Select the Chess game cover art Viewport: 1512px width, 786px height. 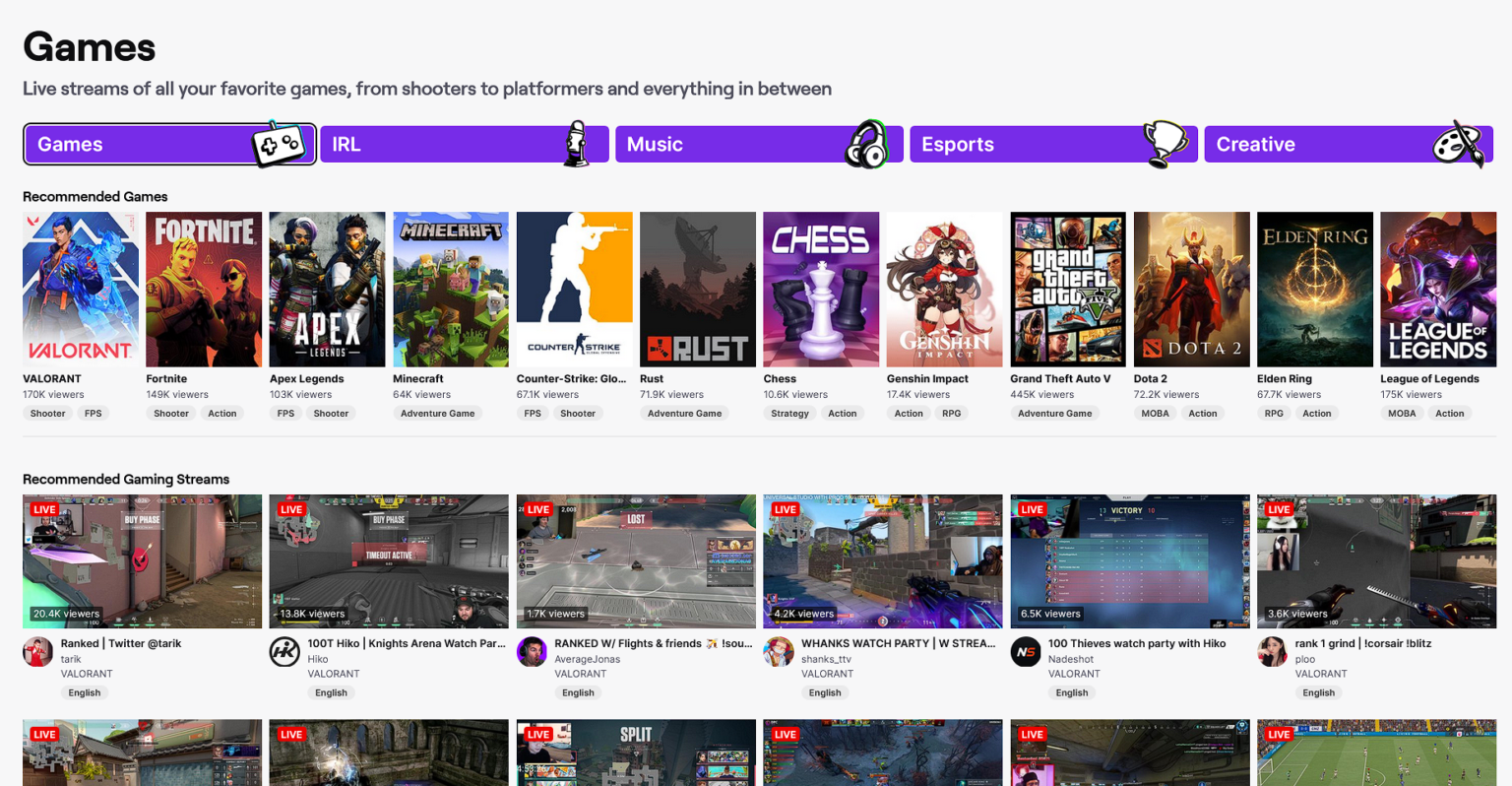(x=821, y=290)
